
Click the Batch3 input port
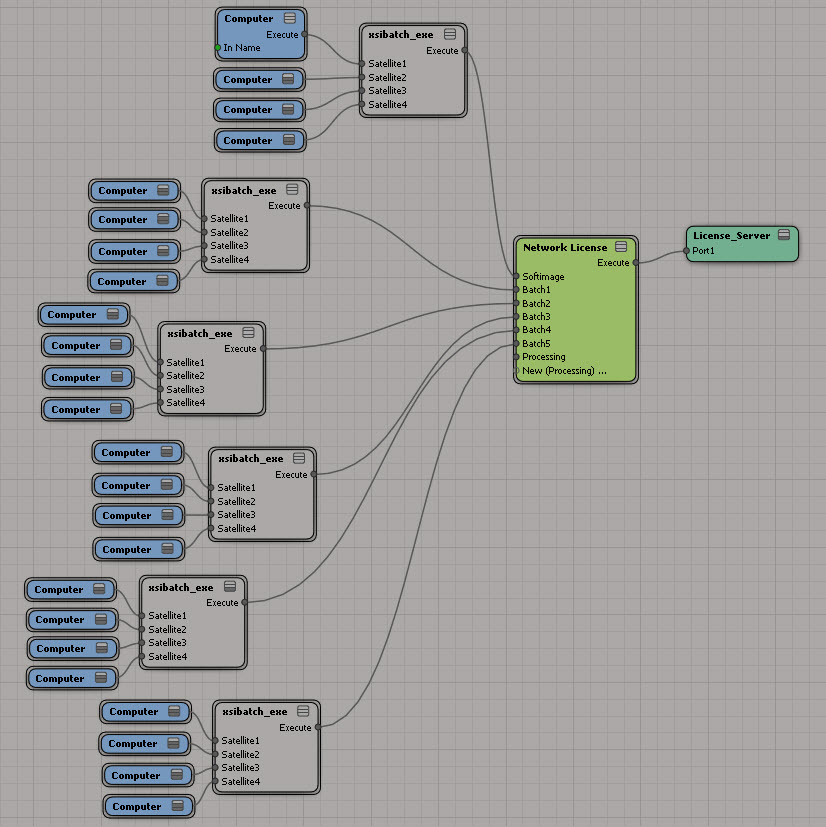516,317
